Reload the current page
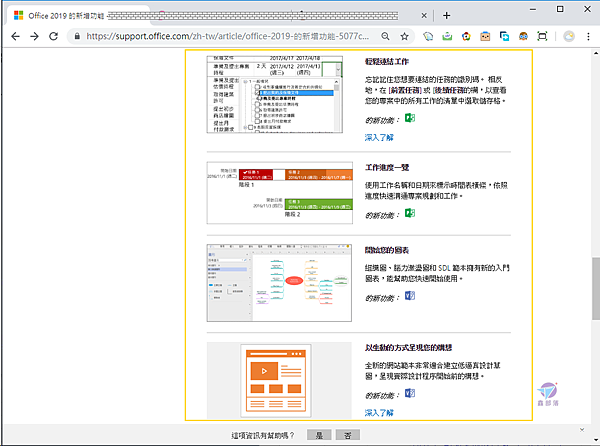Viewport: 600px width, 446px height. (54, 36)
